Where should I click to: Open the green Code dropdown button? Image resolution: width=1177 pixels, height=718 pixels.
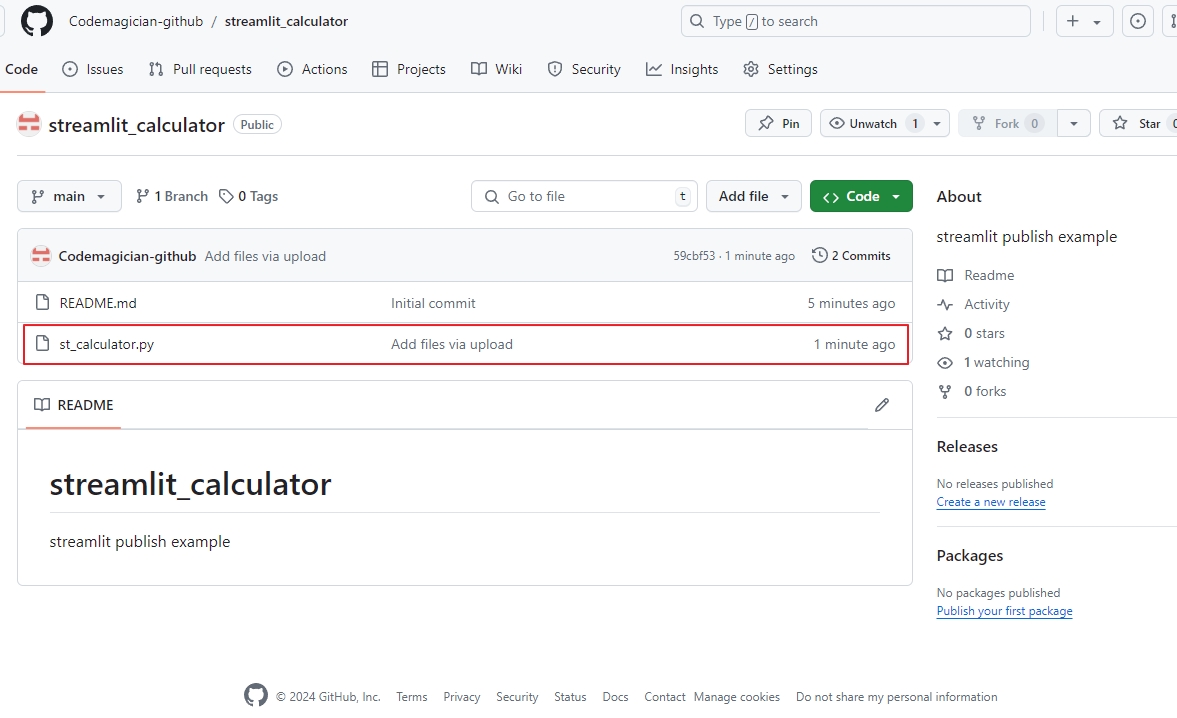(861, 196)
